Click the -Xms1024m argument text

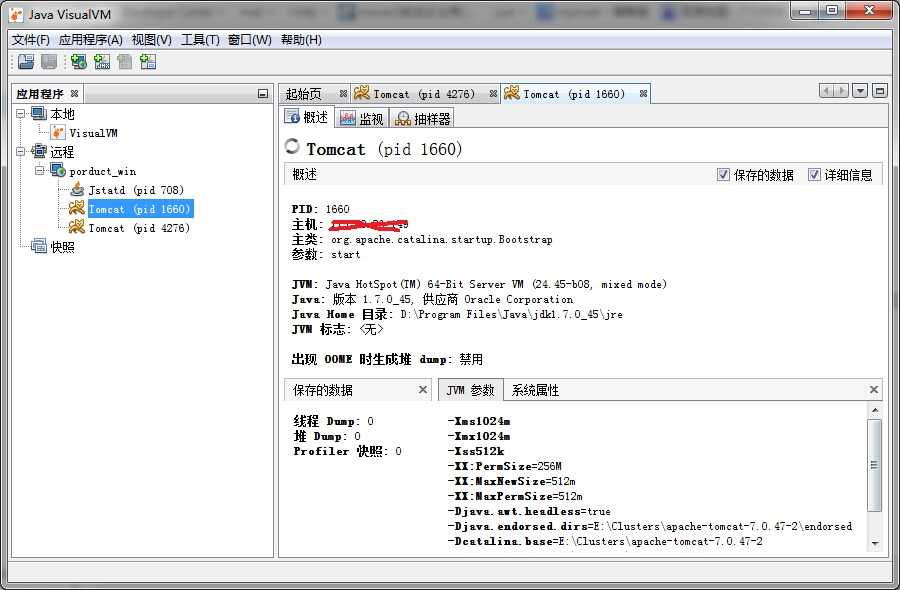[479, 421]
